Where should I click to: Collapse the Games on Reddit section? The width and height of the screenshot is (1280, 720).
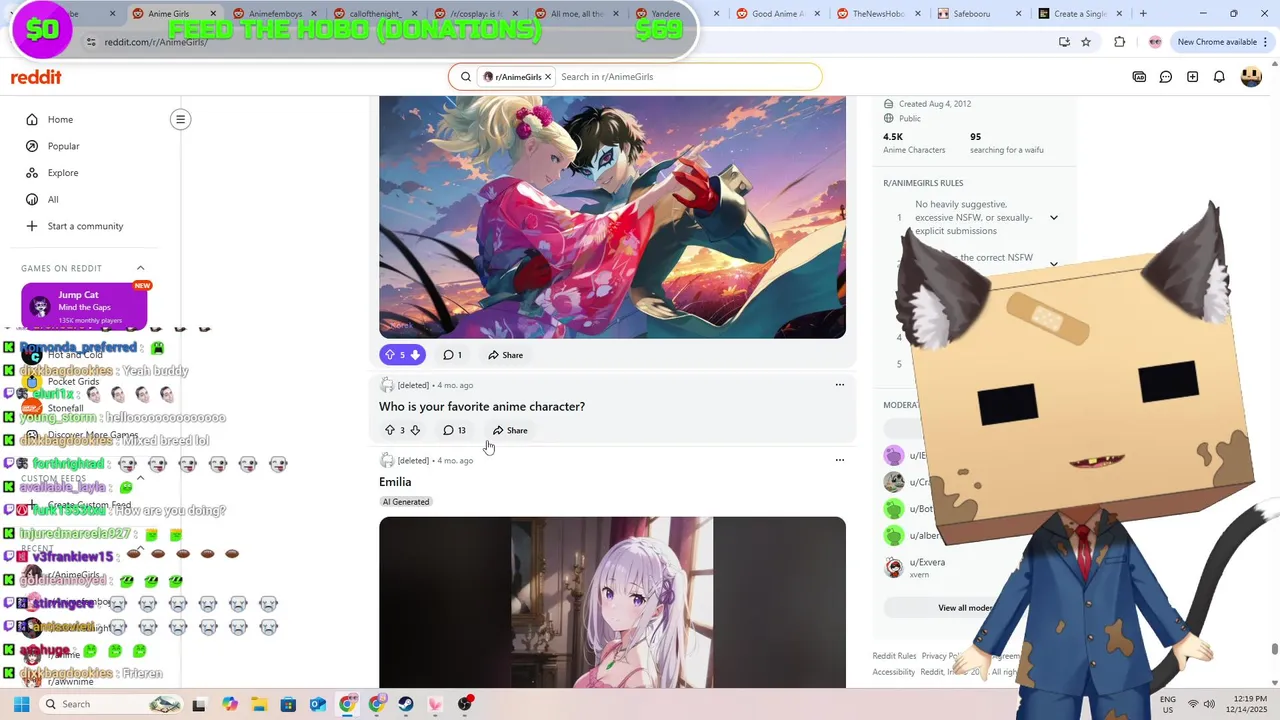(x=140, y=268)
